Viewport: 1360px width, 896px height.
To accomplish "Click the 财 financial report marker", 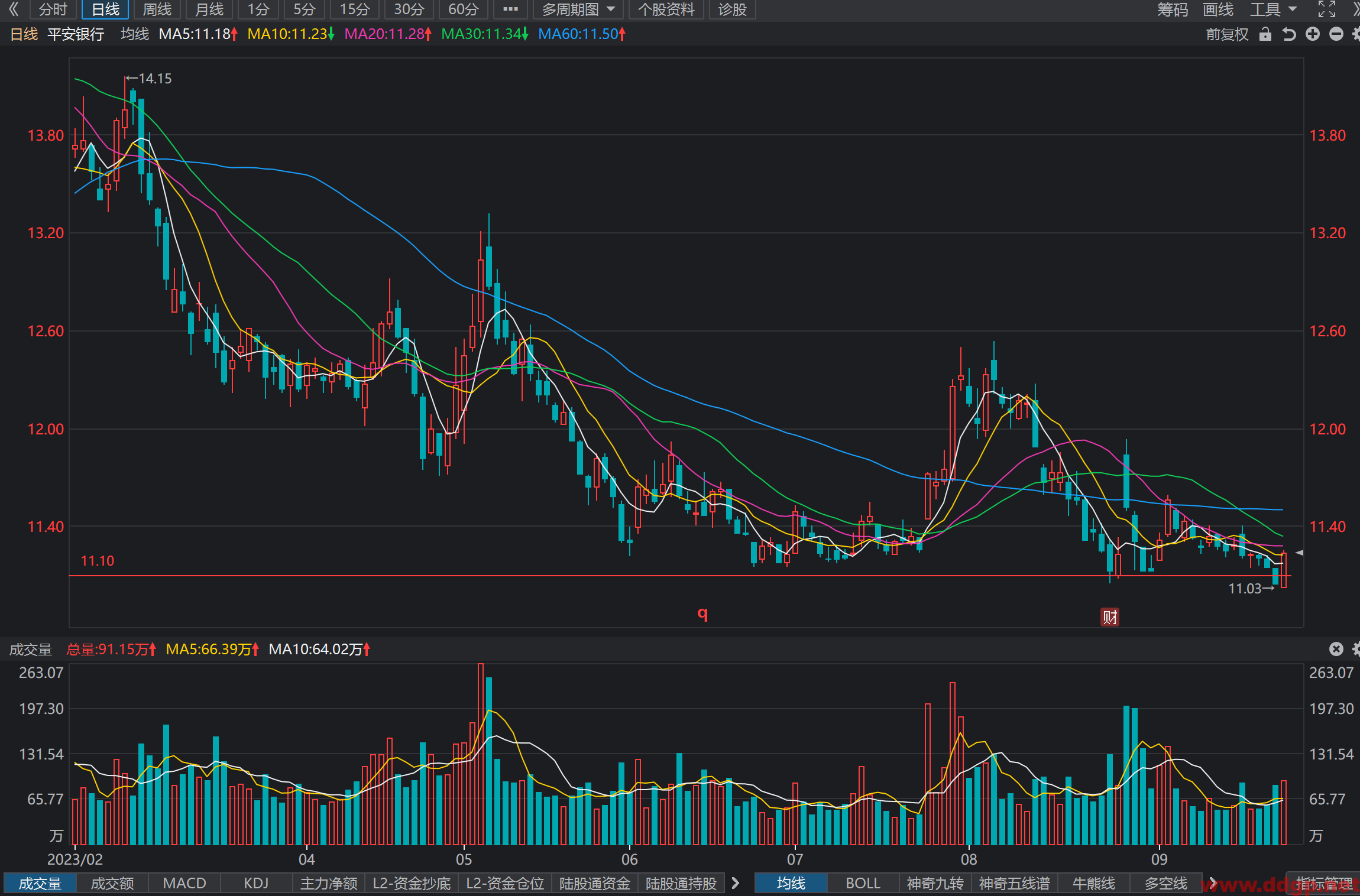I will (x=1109, y=617).
